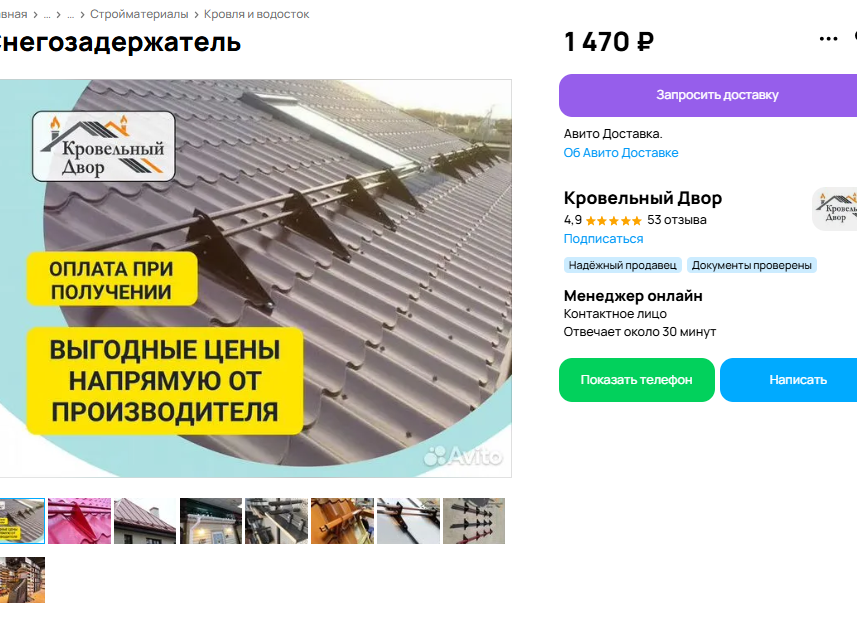This screenshot has height=626, width=857.
Task: Go to Кровля и водосток breadcrumb
Action: [256, 14]
